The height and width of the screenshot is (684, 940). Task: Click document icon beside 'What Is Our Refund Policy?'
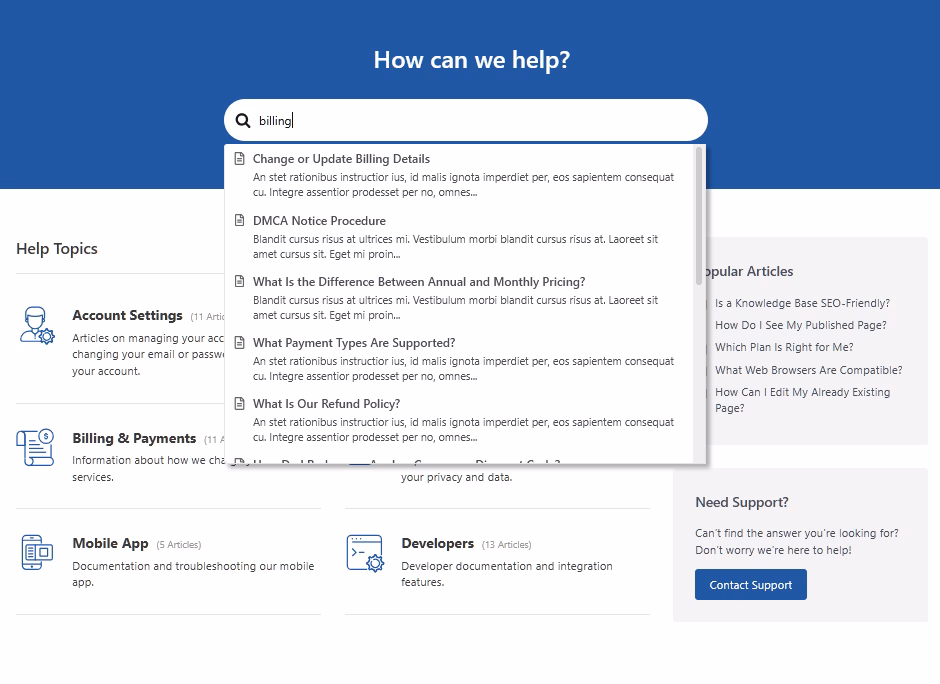239,403
